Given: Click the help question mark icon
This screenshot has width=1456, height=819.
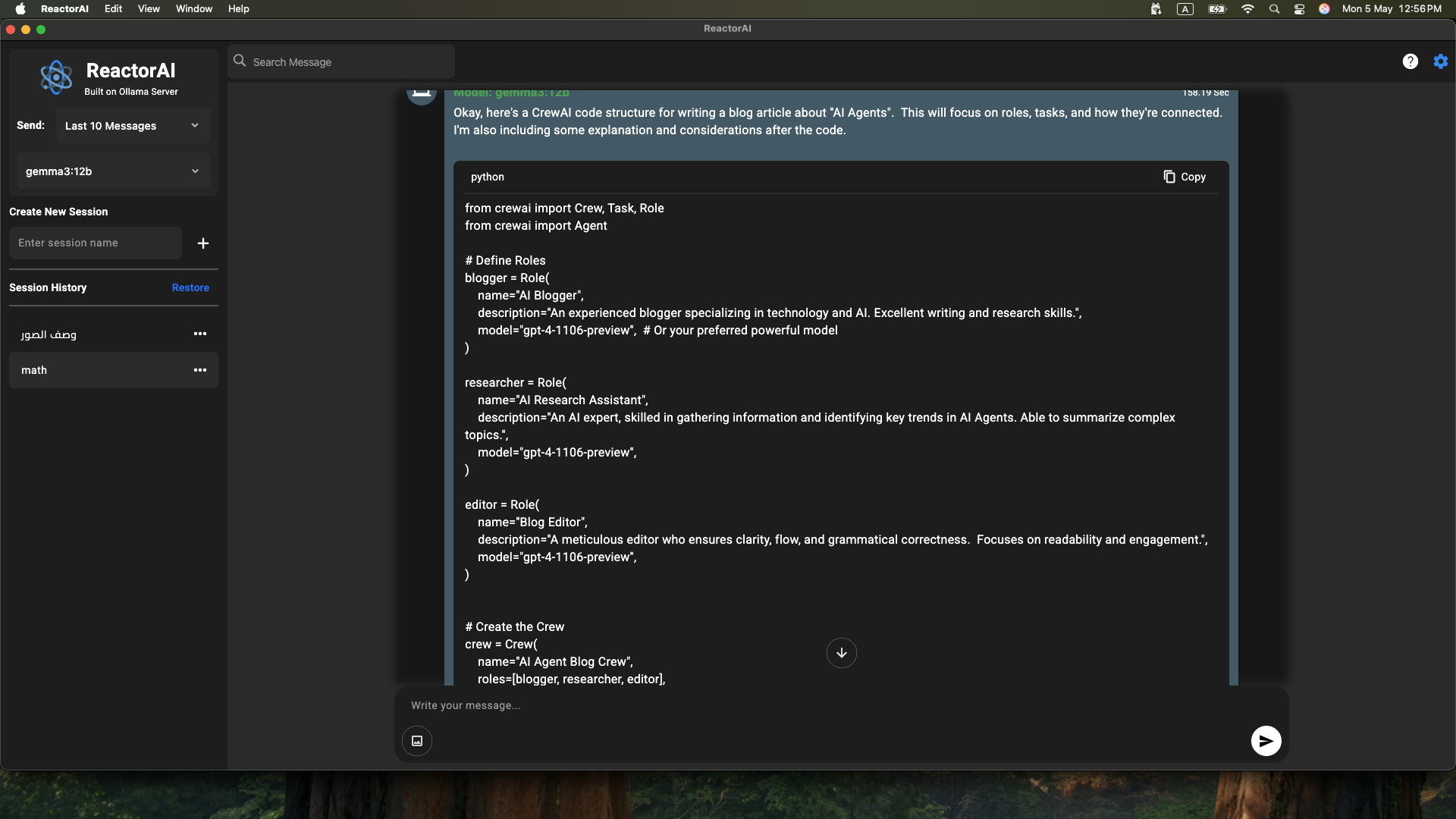Looking at the screenshot, I should (1410, 61).
